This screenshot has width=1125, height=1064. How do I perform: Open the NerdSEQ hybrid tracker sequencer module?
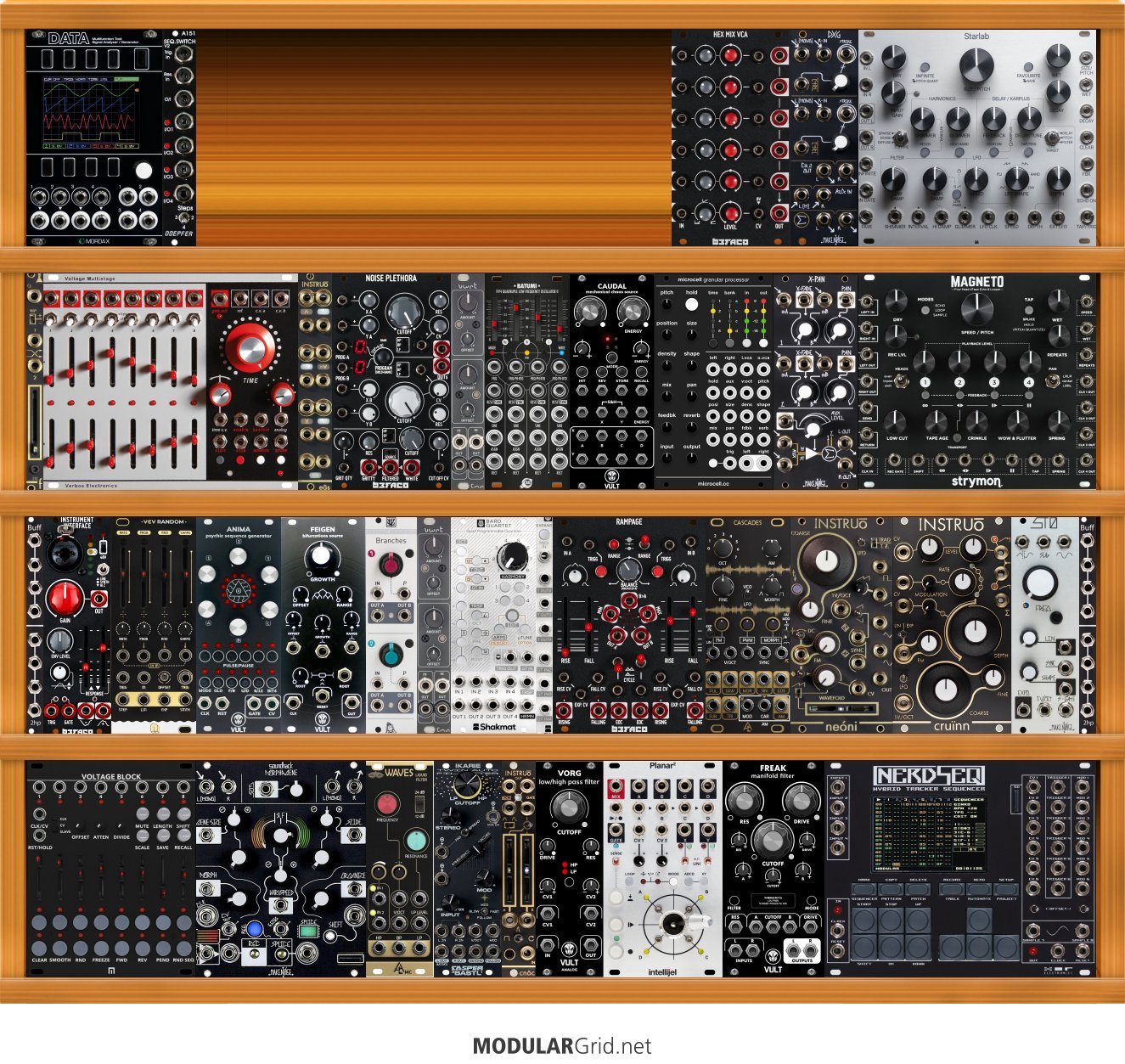960,869
